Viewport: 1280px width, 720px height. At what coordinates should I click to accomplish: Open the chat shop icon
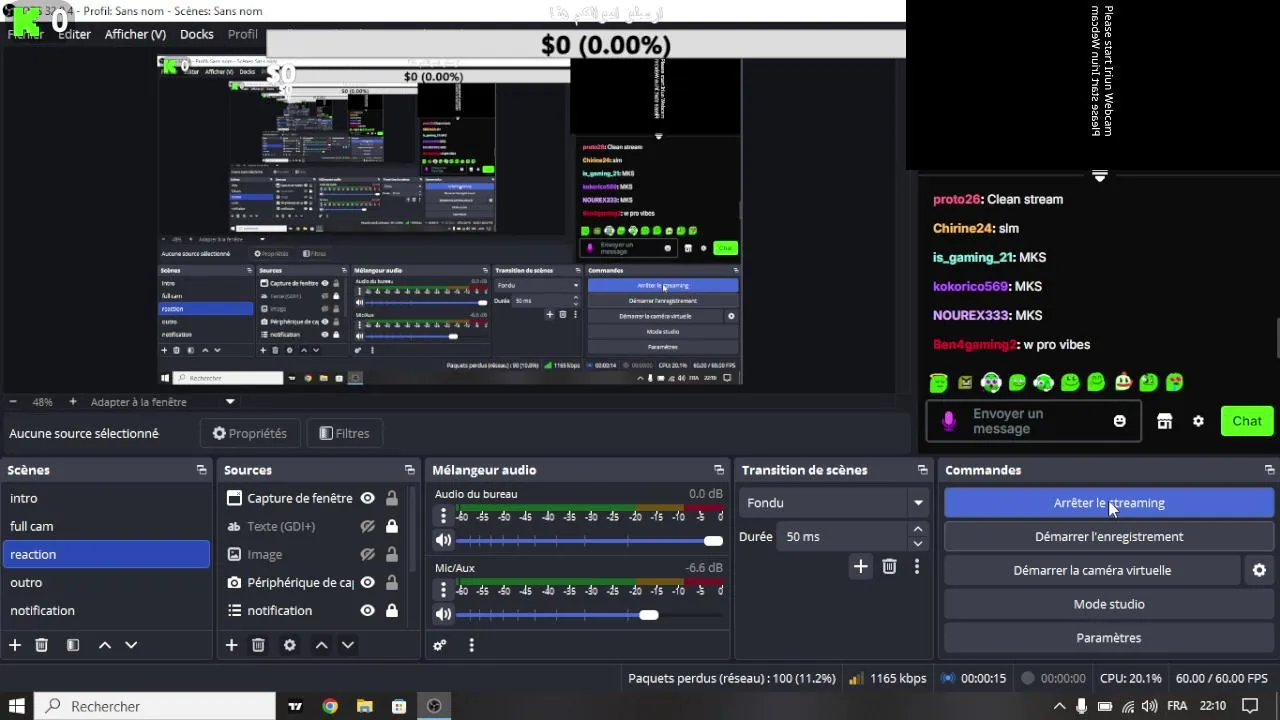click(1165, 421)
